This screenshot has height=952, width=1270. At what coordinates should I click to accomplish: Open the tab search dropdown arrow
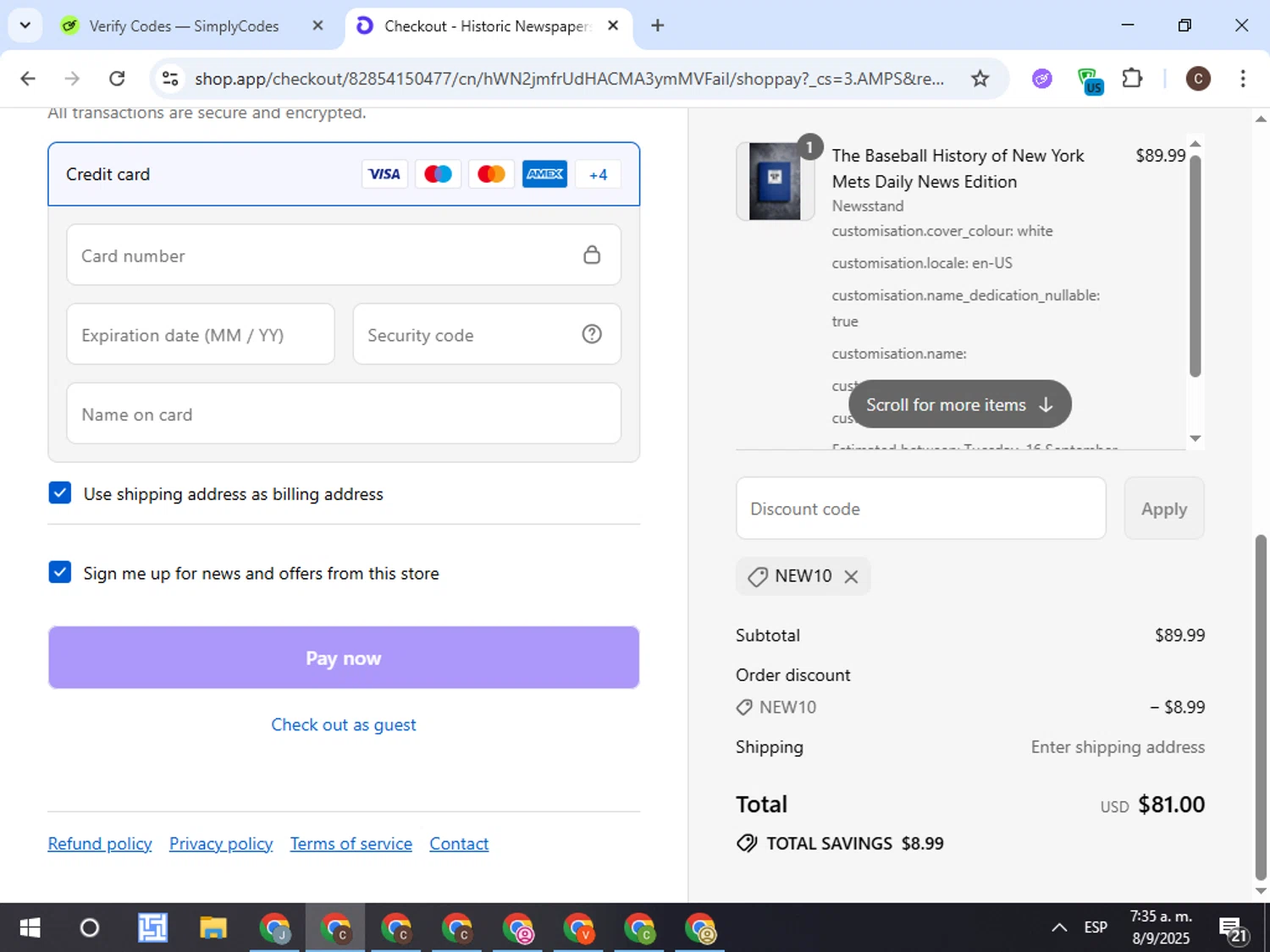click(x=25, y=25)
